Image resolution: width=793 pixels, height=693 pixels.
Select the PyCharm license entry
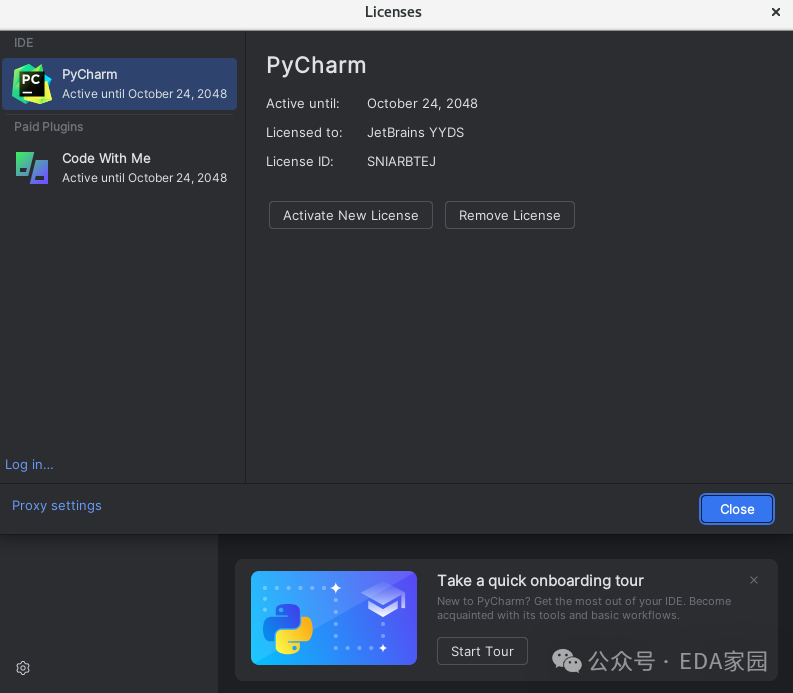pos(119,84)
